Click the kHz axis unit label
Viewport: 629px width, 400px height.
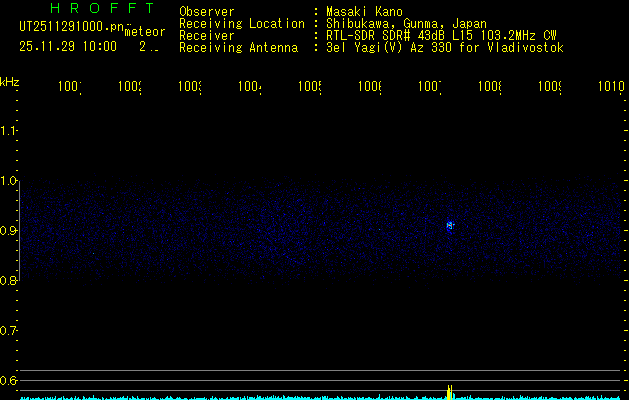[x=10, y=81]
